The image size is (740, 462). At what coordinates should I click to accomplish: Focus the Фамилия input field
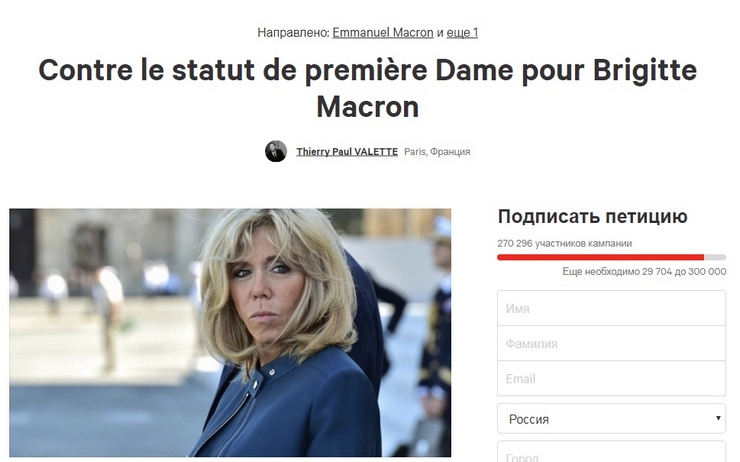click(x=611, y=343)
